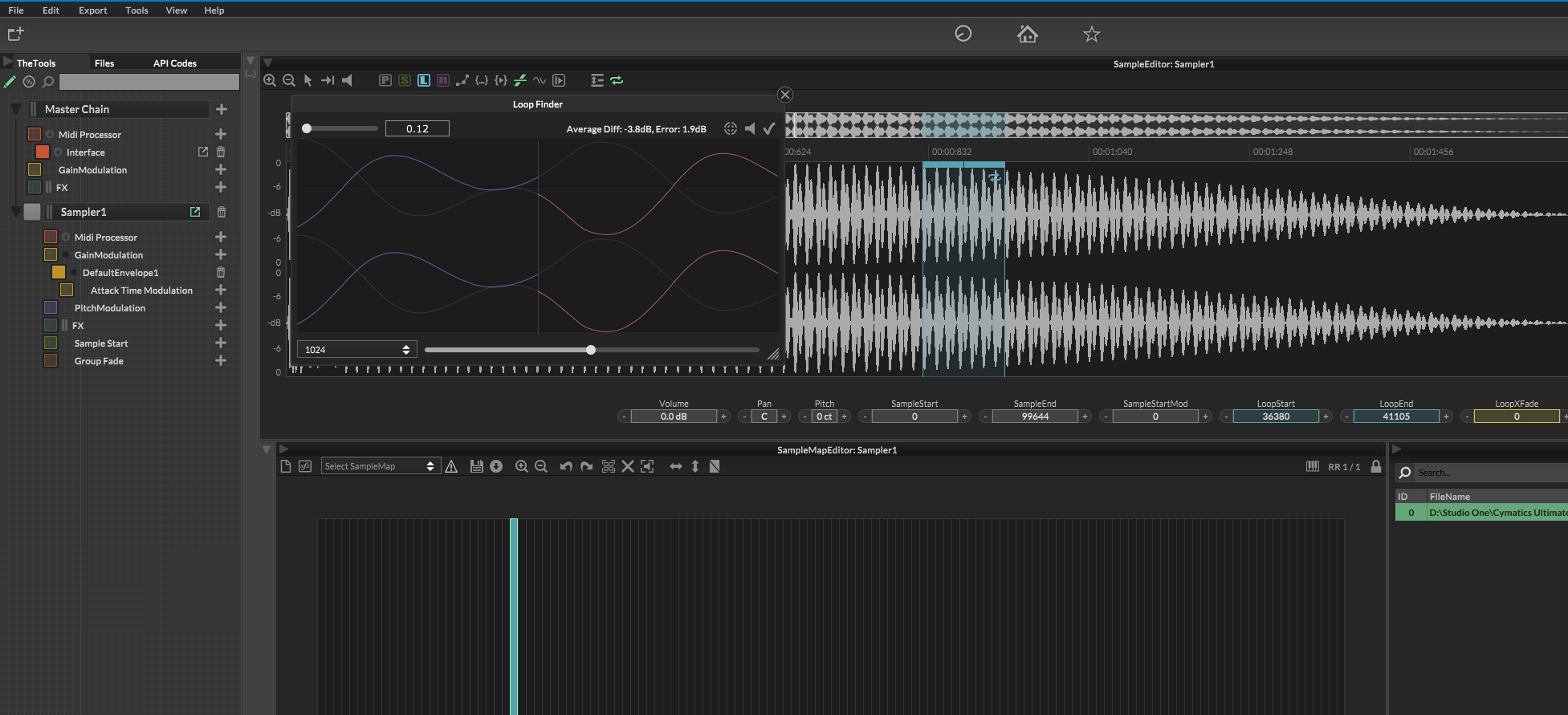Close the Loop Finder popup

click(785, 95)
